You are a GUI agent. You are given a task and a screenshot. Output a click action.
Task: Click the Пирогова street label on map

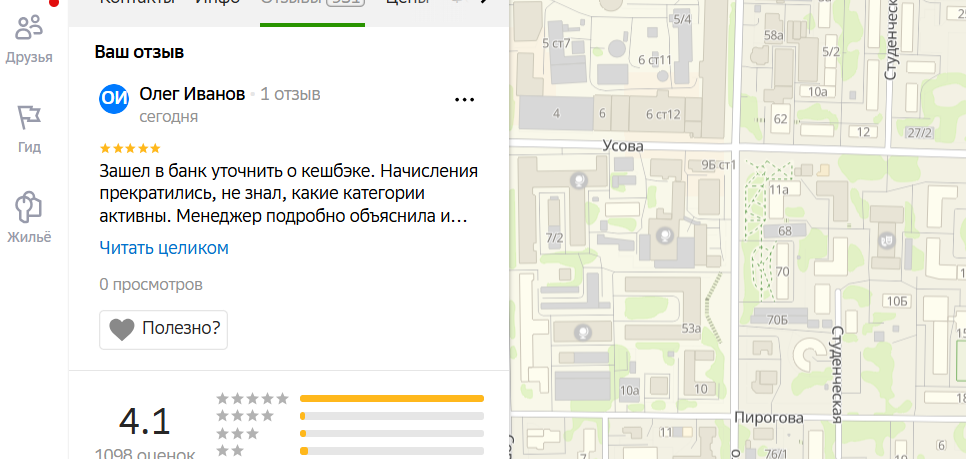(x=769, y=418)
